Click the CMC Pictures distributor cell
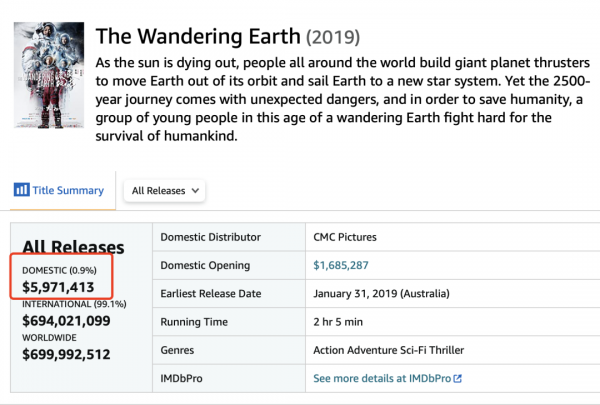600x405 pixels. tap(346, 237)
